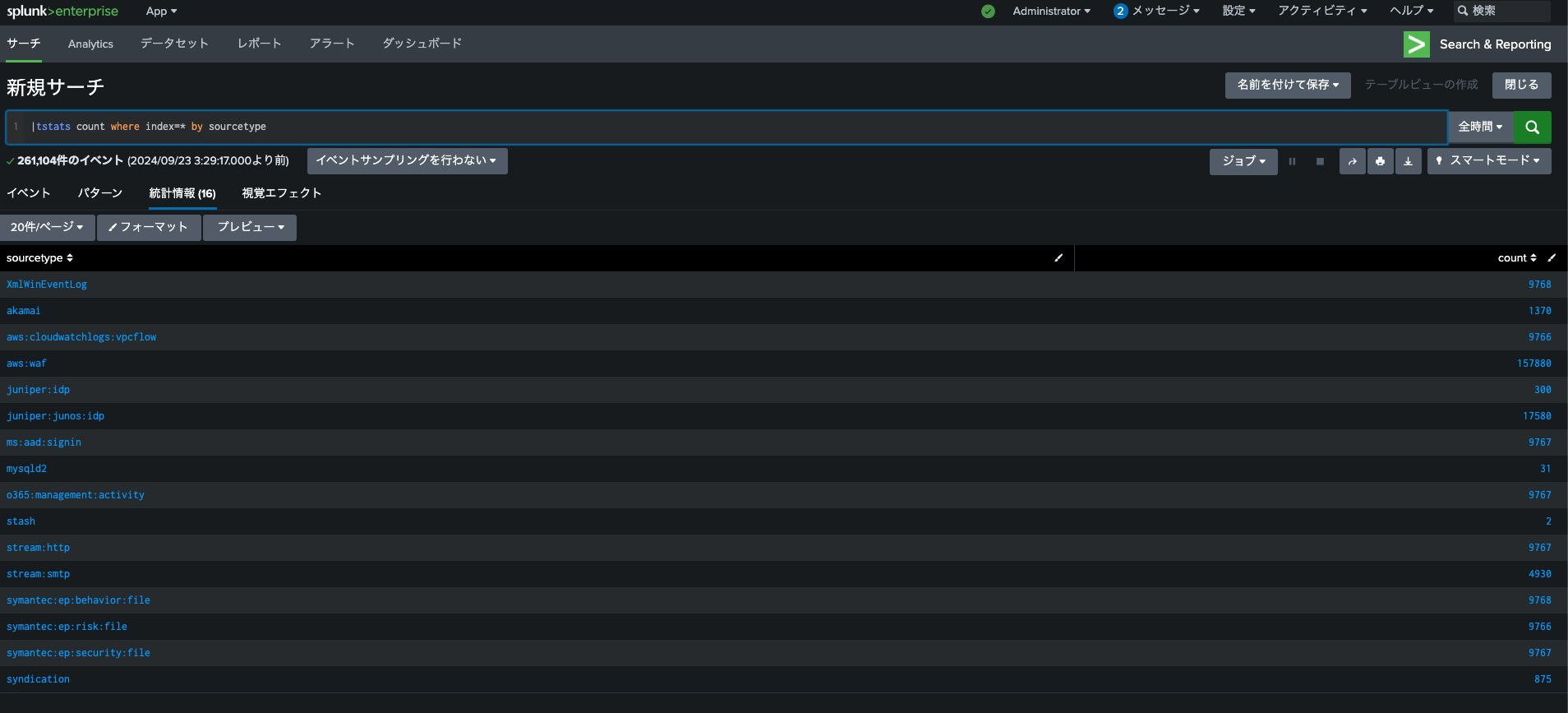
Task: Open the 設定 dropdown menu
Action: coord(1238,12)
